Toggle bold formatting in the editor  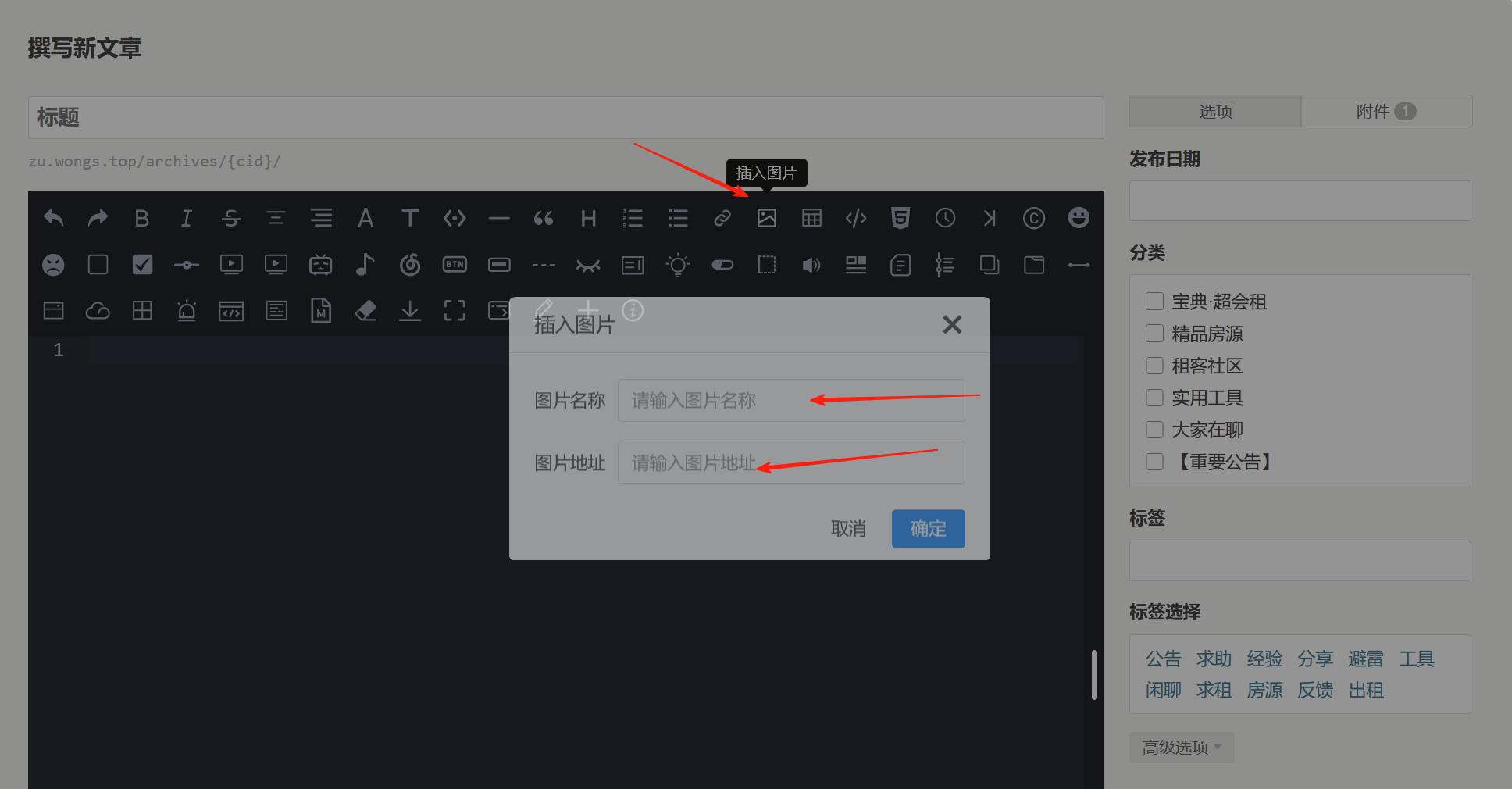(x=141, y=218)
